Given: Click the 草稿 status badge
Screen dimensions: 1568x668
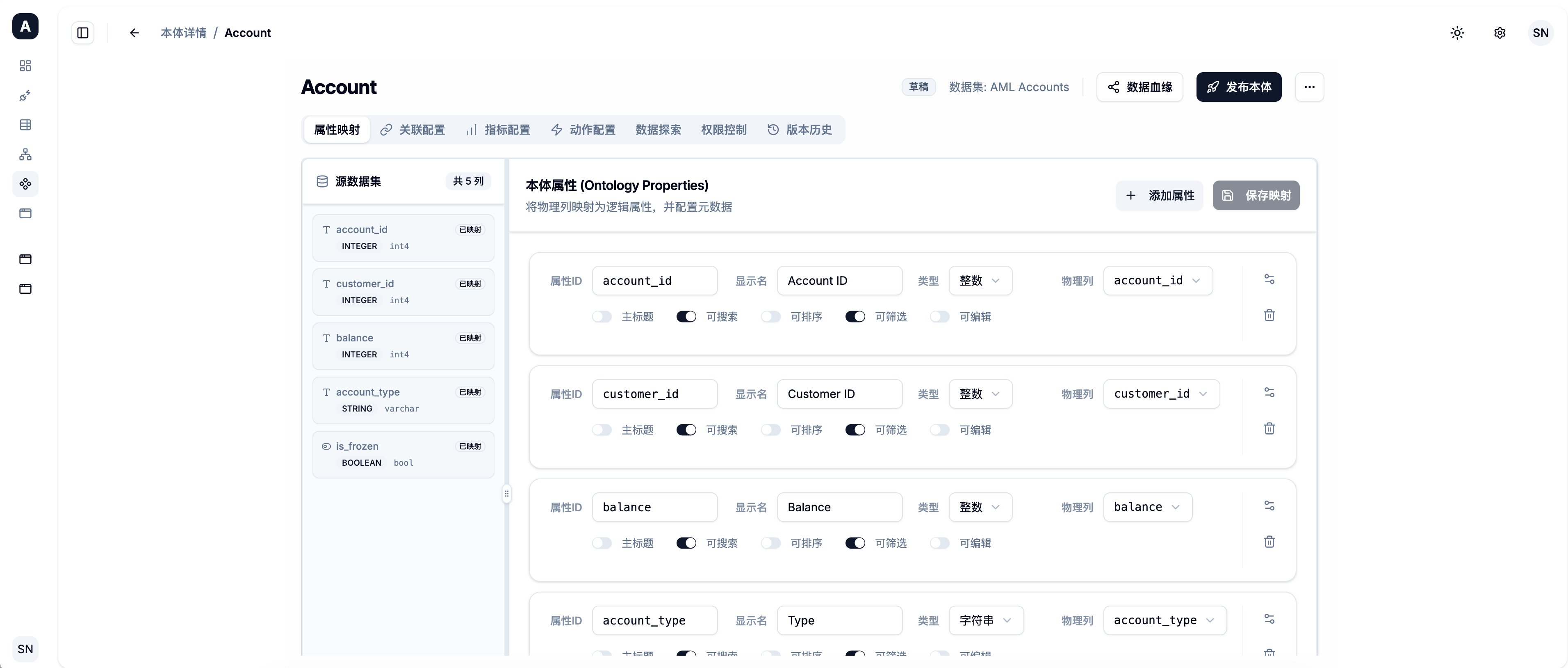Looking at the screenshot, I should click(918, 87).
